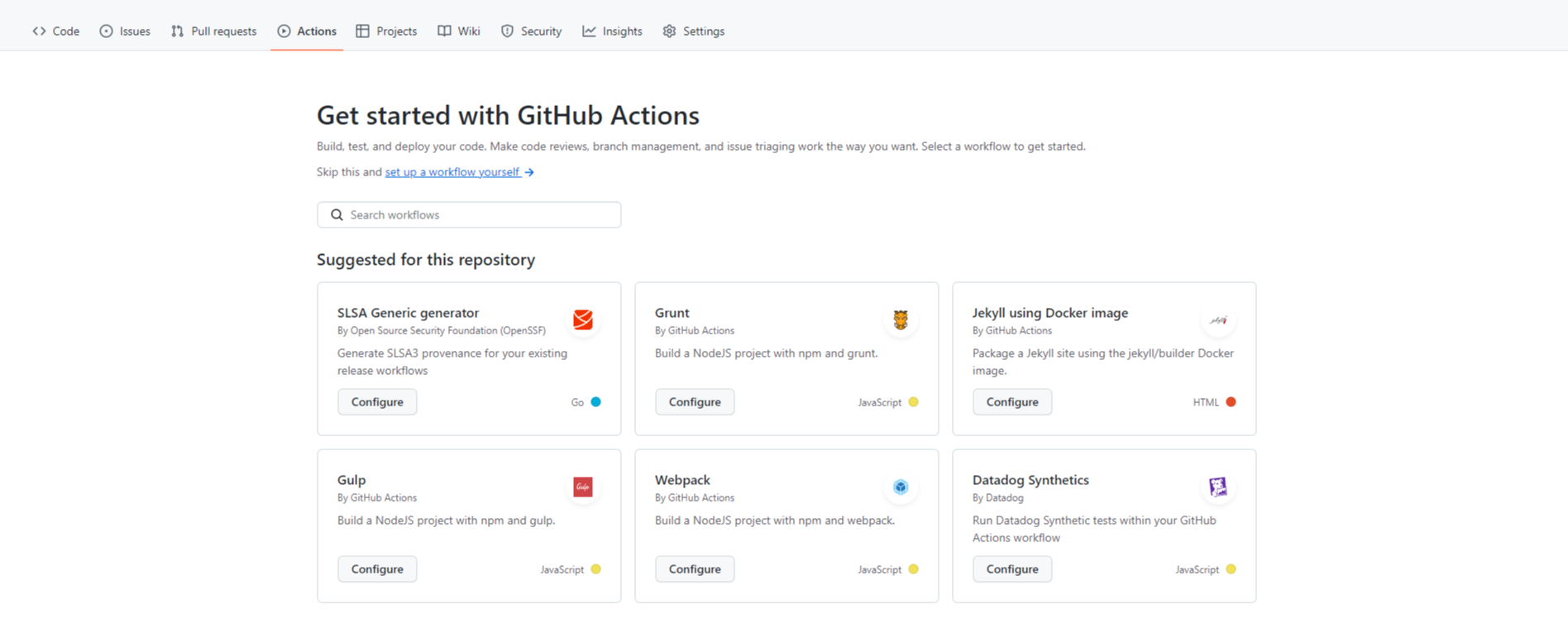Click the Pull requests branch icon
1568x624 pixels.
point(177,31)
